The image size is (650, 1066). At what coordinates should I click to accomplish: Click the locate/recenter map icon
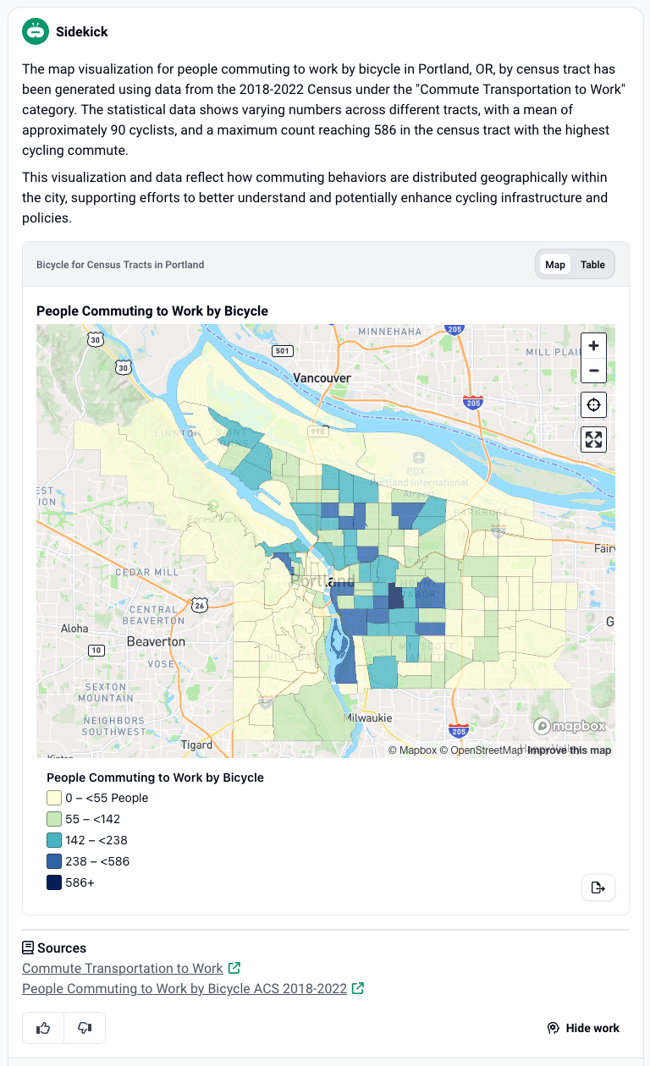pyautogui.click(x=593, y=405)
